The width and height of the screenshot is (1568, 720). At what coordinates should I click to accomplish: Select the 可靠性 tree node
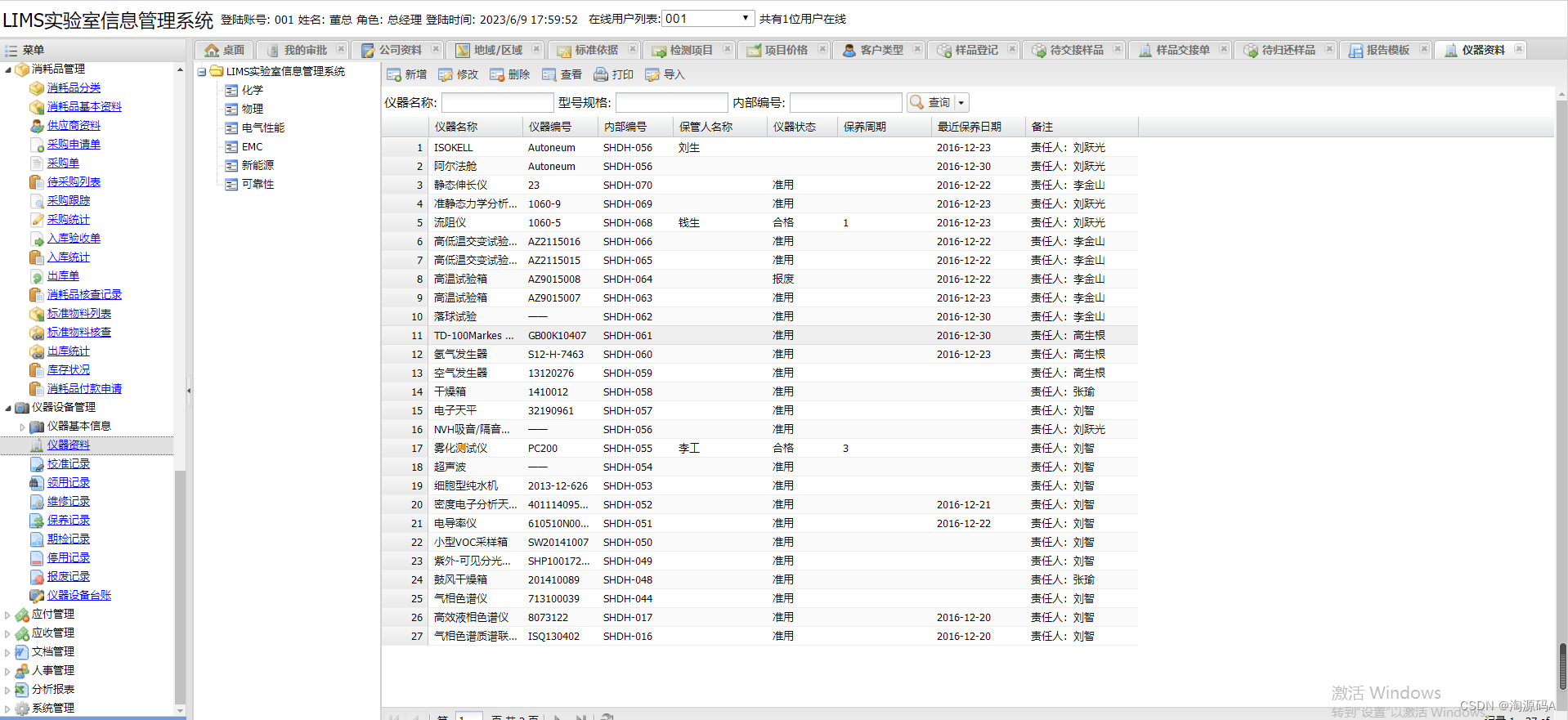(x=258, y=184)
